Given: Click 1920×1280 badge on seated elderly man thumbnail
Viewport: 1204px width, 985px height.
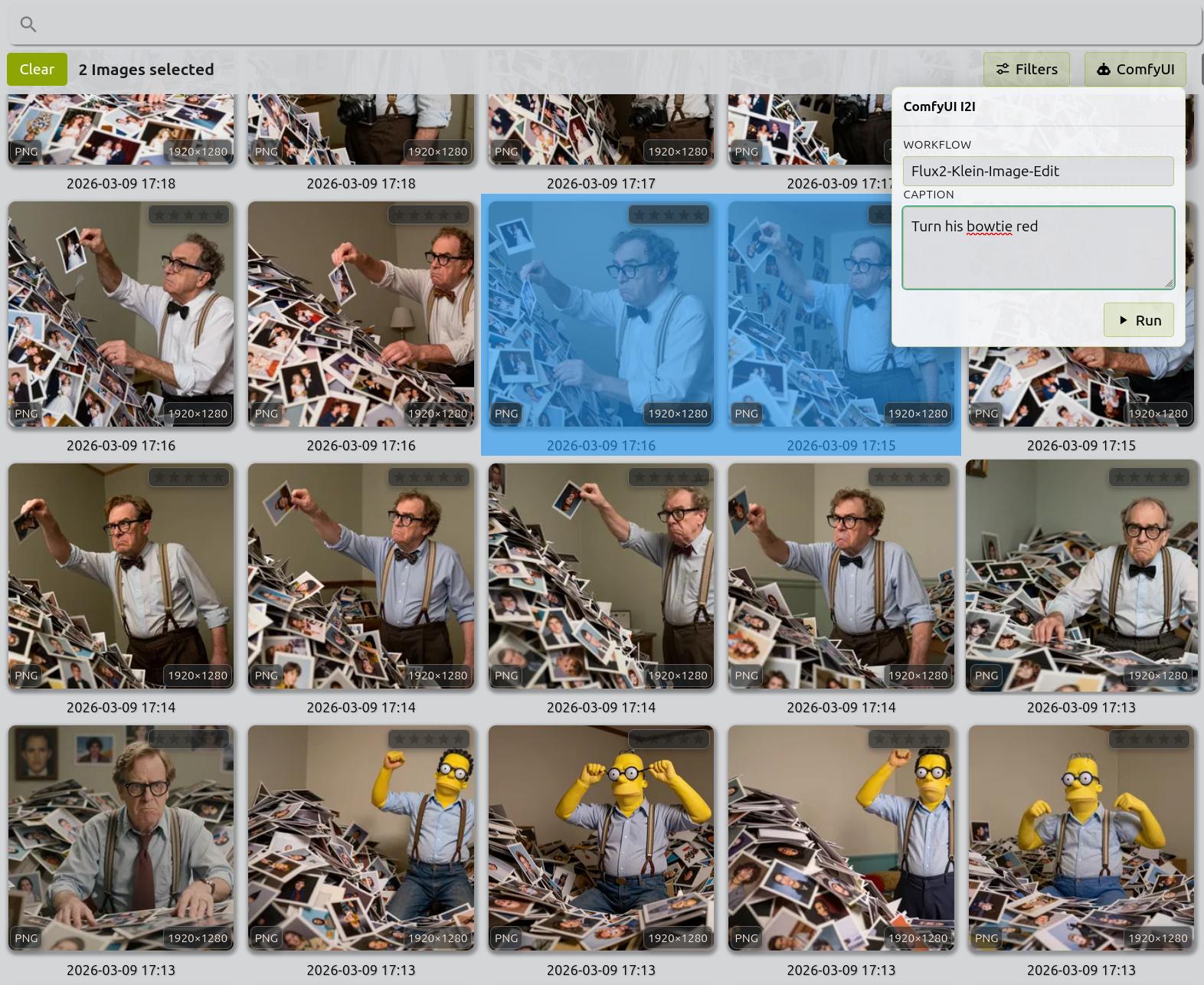Looking at the screenshot, I should pyautogui.click(x=1158, y=676).
